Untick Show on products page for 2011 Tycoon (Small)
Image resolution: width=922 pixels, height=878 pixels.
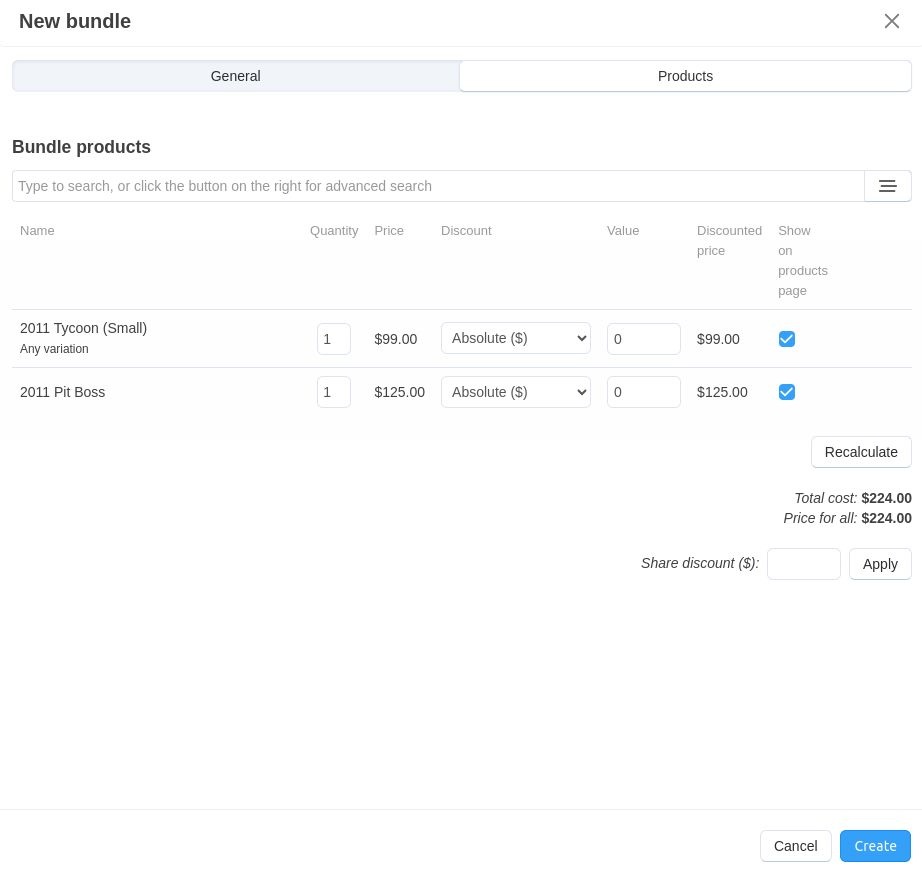pos(787,339)
